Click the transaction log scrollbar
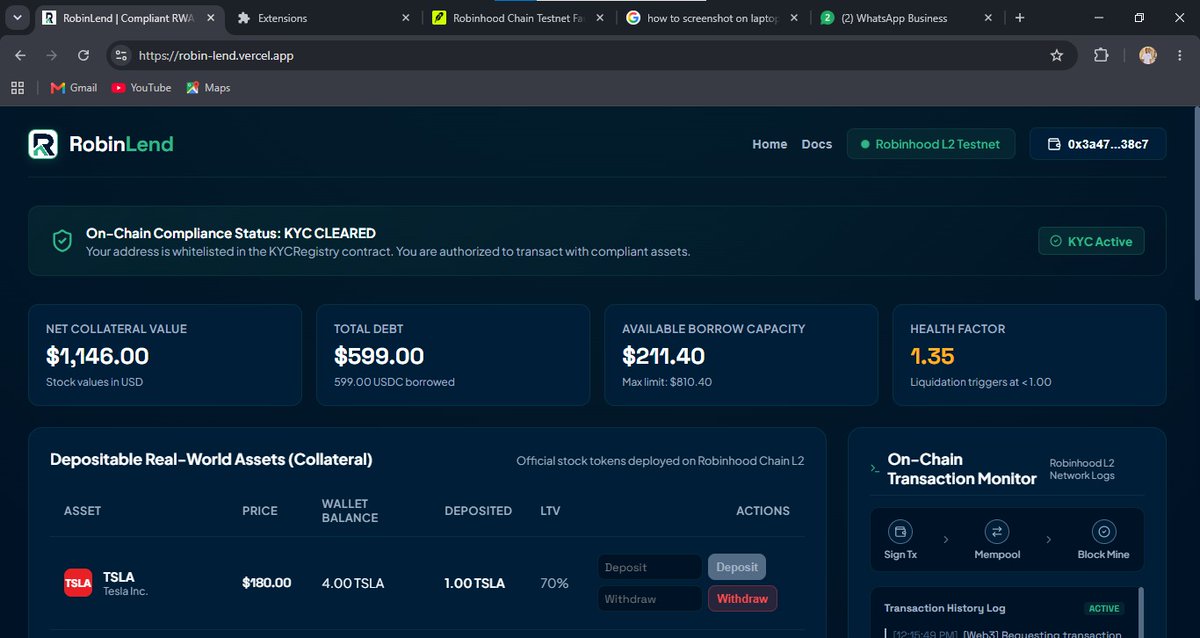1200x638 pixels. coord(1139,610)
